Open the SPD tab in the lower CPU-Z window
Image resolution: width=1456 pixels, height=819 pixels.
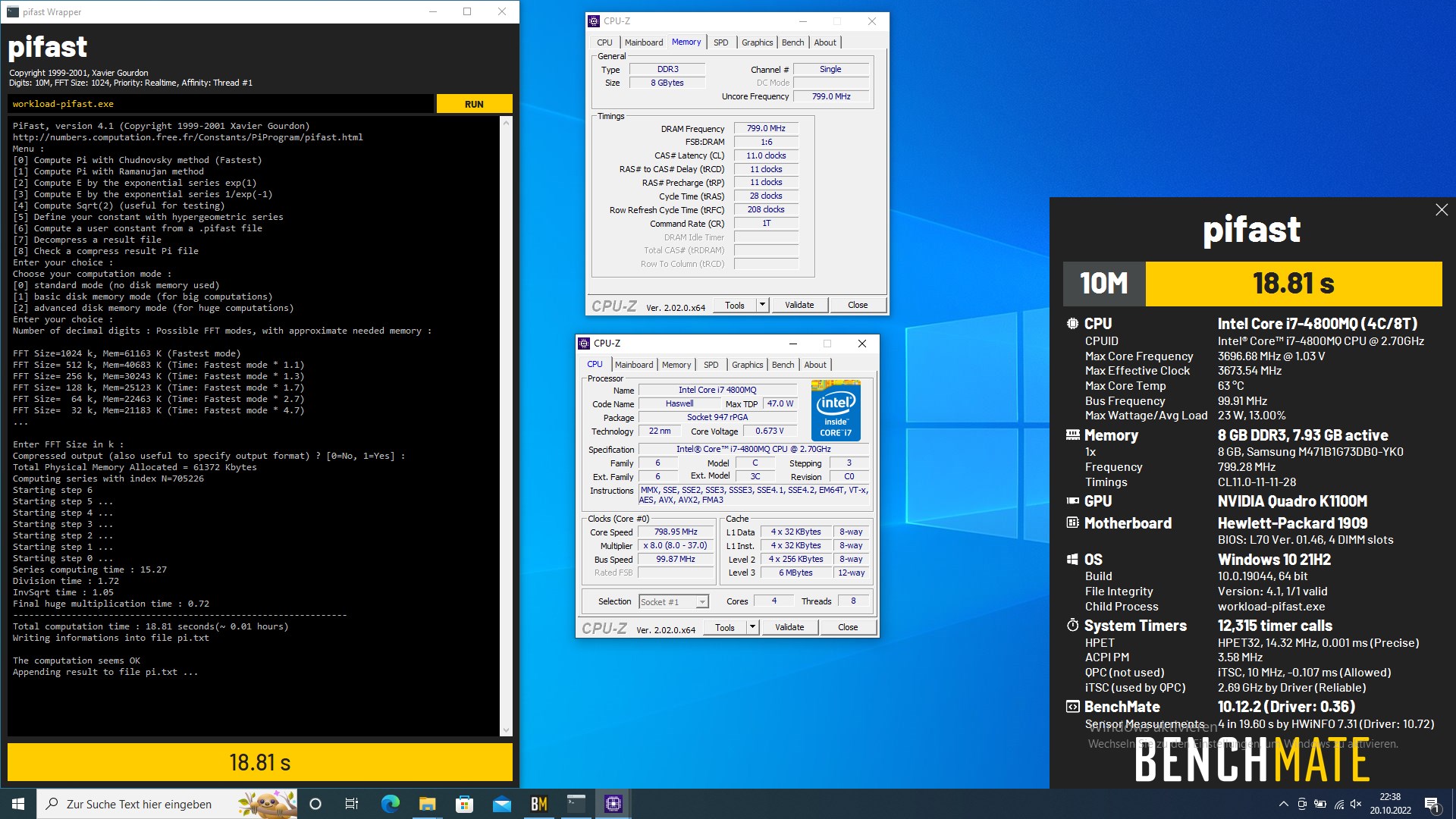pos(711,365)
